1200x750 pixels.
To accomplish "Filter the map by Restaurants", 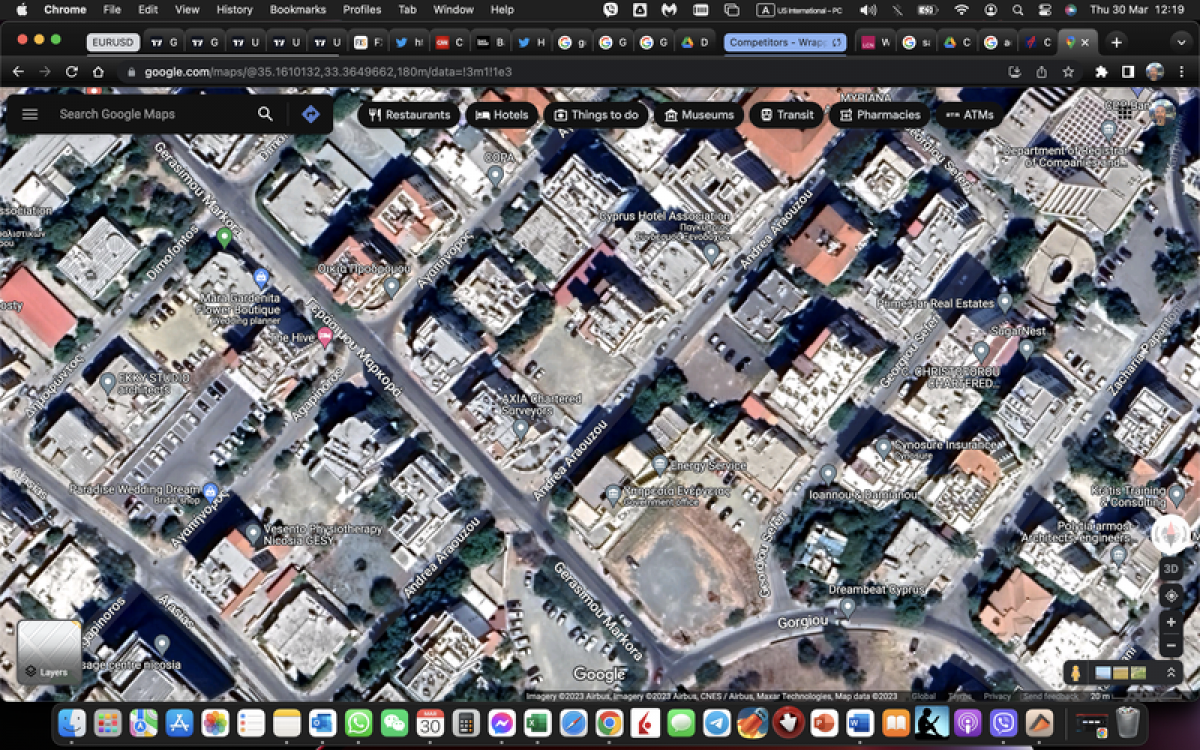I will (x=409, y=115).
